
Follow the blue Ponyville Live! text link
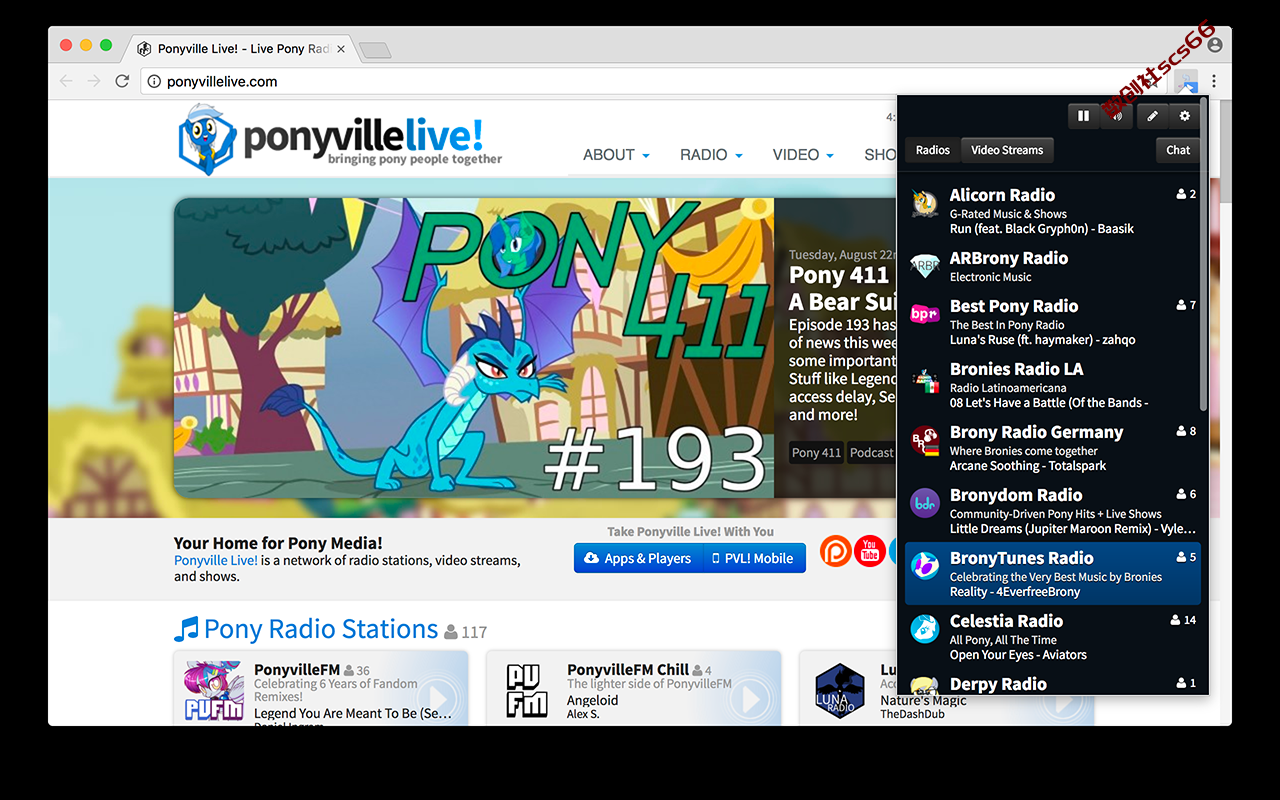(x=216, y=560)
